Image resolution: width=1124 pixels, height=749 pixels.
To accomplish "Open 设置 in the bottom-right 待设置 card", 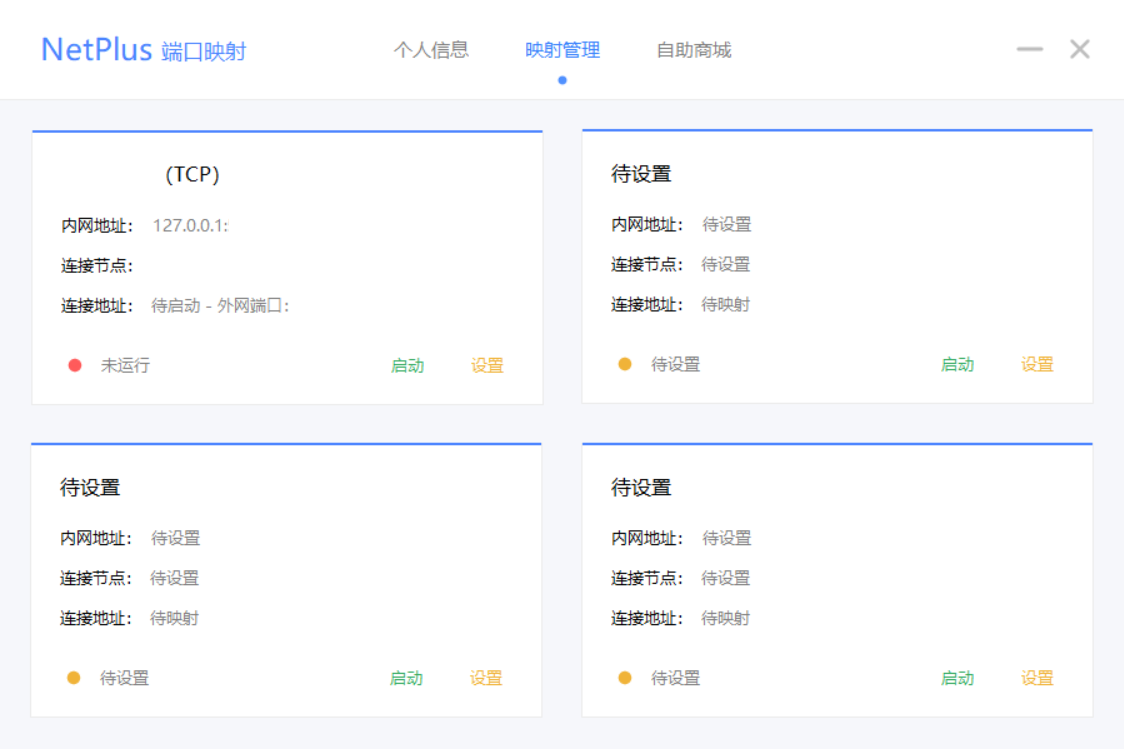I will click(1037, 678).
